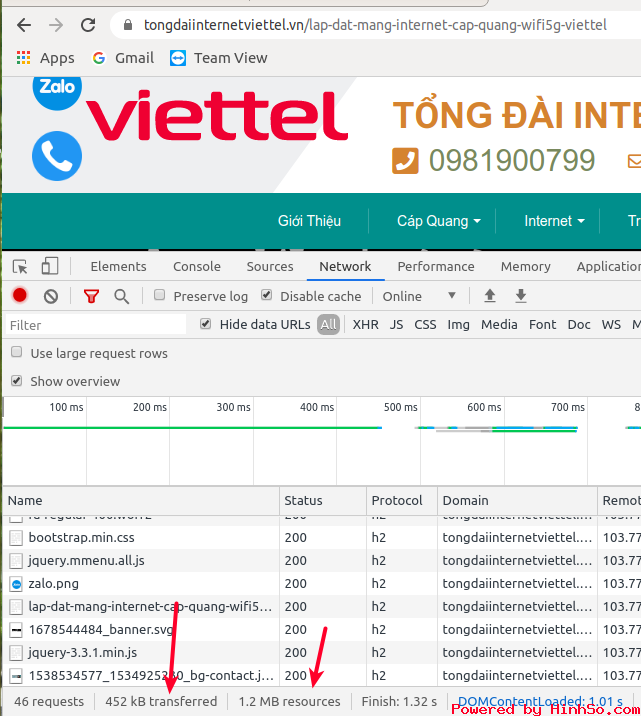Filter requests by CSS
641x716 pixels.
click(425, 324)
